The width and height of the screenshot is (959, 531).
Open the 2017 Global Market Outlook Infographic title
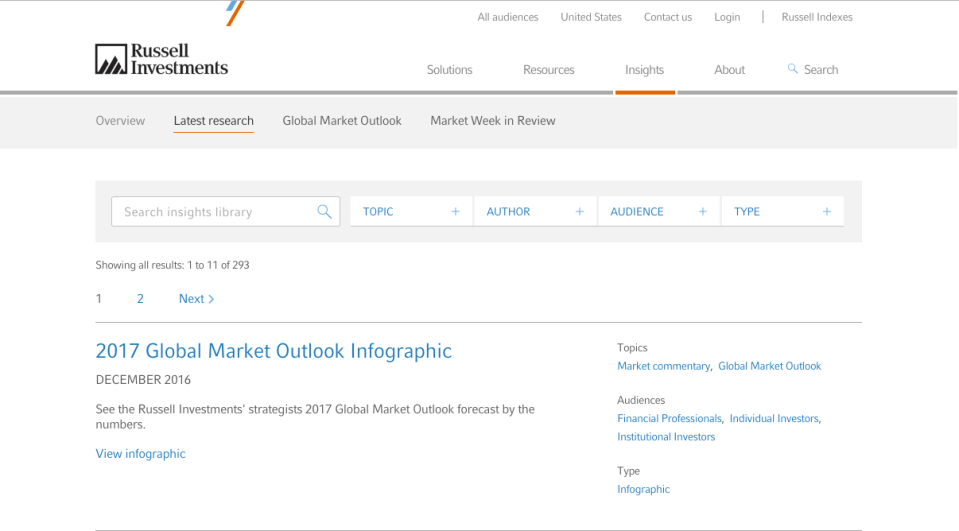click(x=273, y=351)
